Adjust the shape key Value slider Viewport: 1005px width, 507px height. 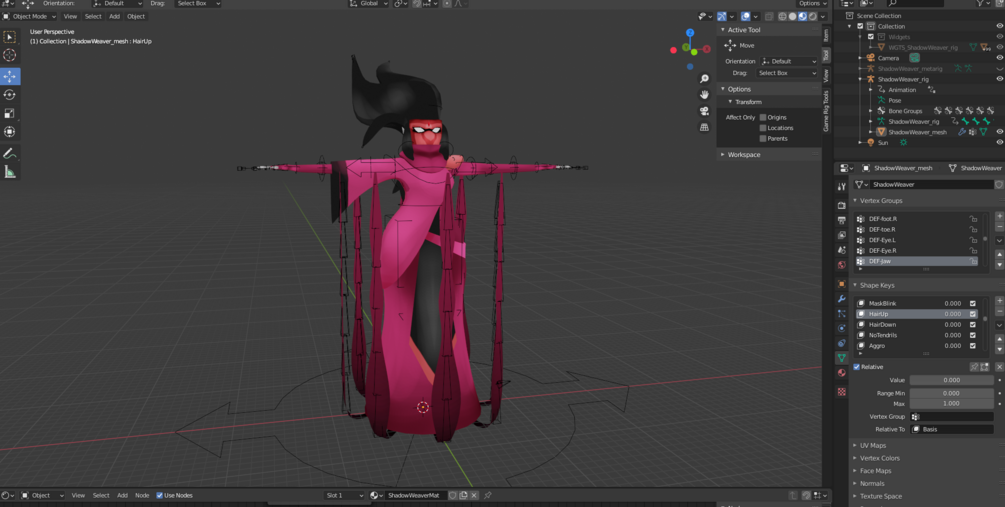[x=952, y=380]
